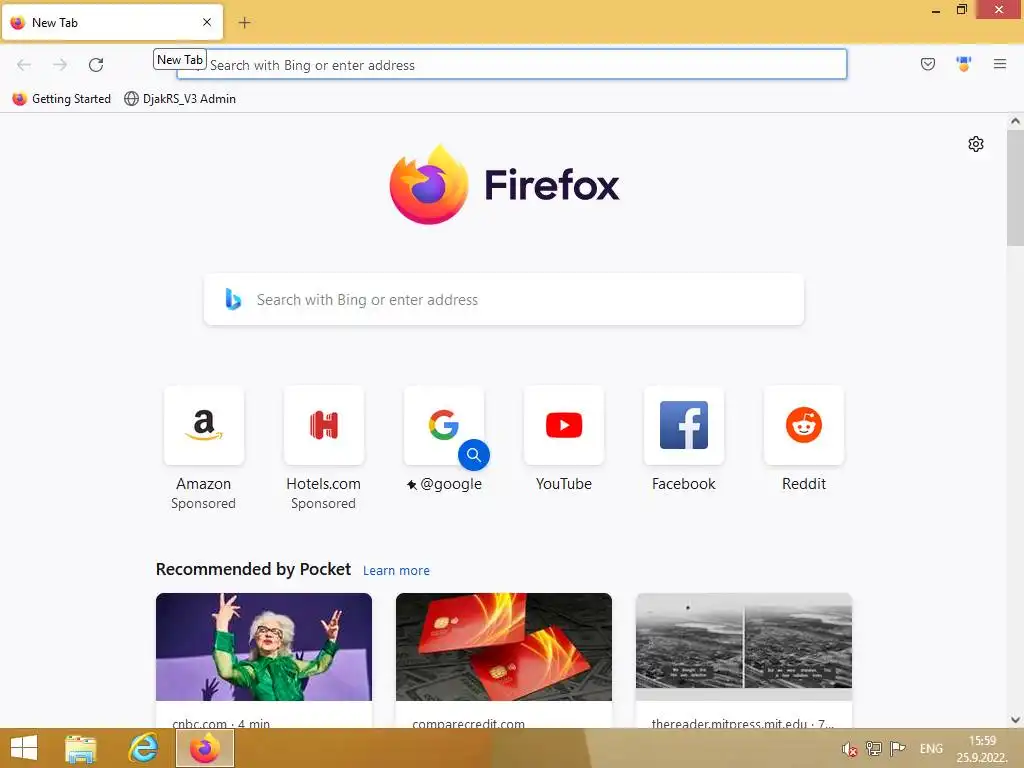Go back using the back arrow
The image size is (1024, 768).
[x=24, y=65]
